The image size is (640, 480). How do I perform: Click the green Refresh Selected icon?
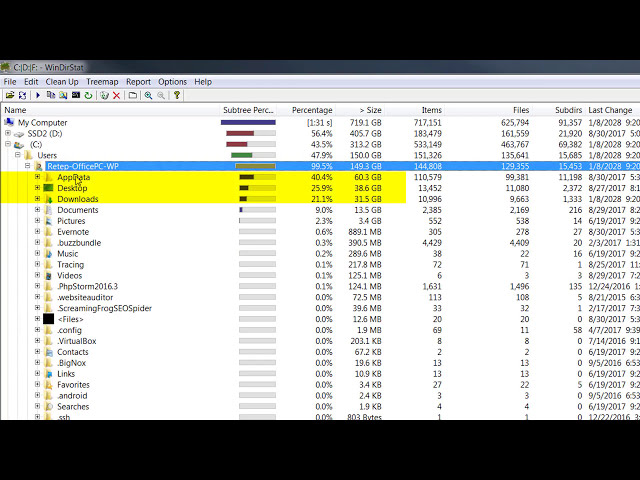pyautogui.click(x=88, y=95)
